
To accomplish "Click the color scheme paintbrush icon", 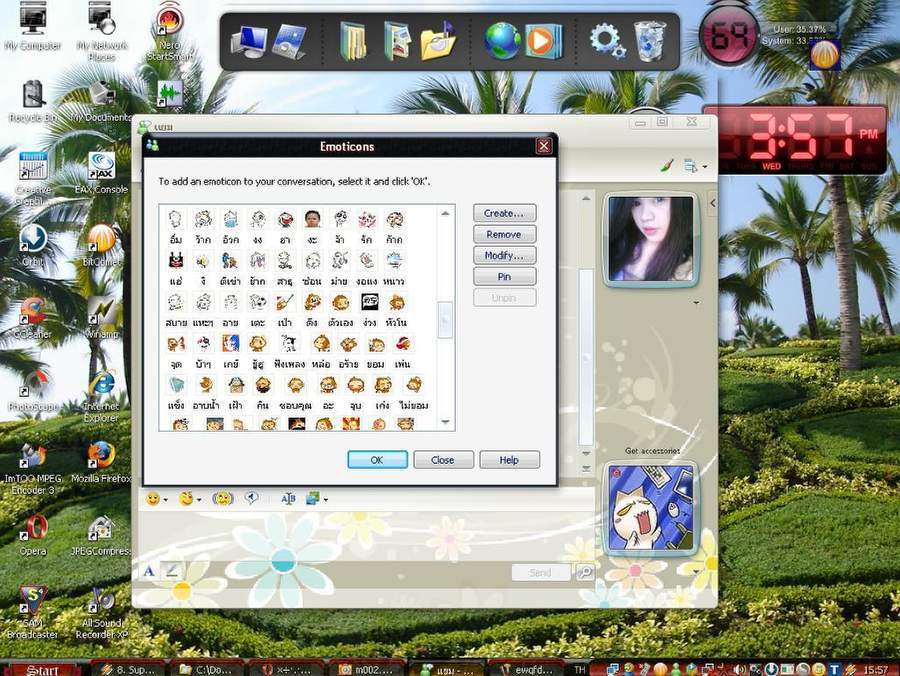I will click(x=667, y=166).
